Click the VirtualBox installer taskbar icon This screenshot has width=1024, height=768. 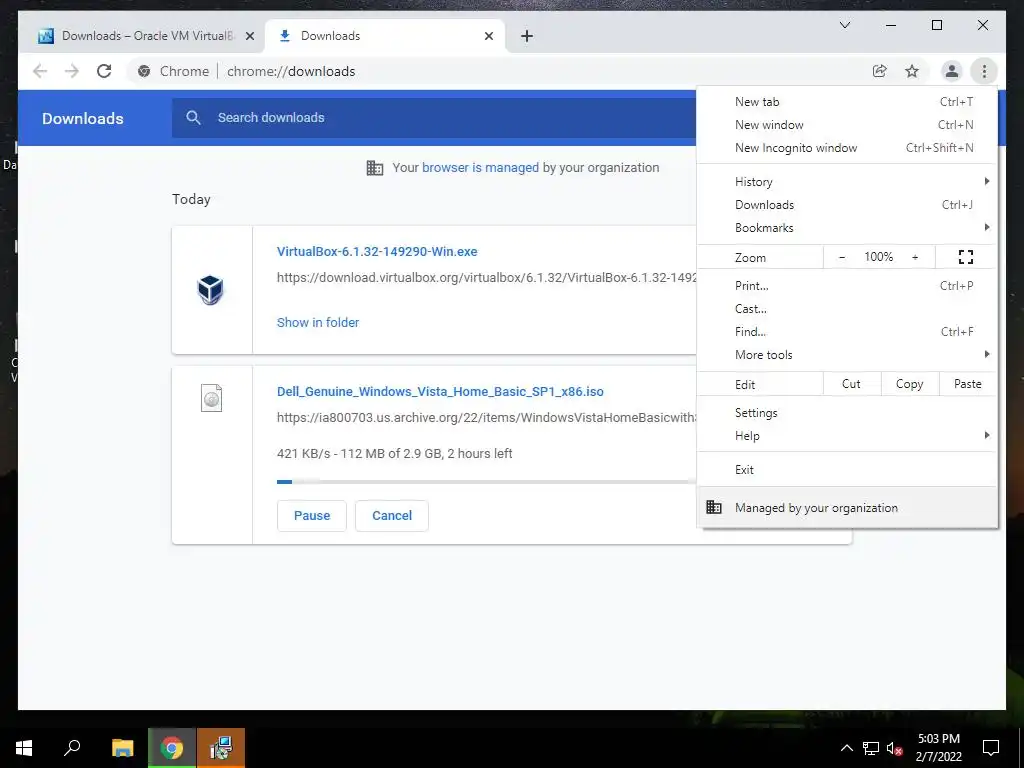tap(221, 748)
